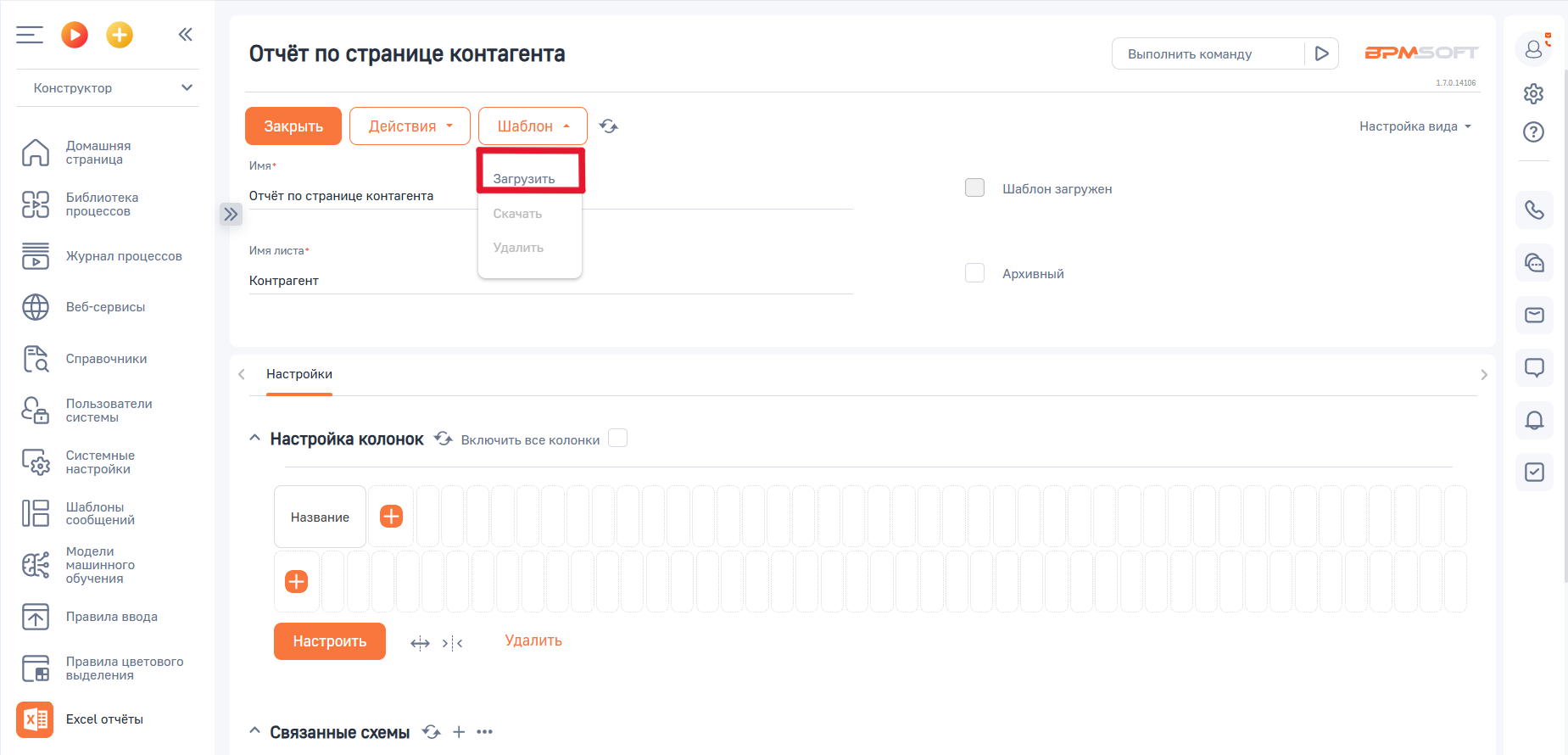Open Пользователи системы section
1568x755 pixels.
click(108, 411)
